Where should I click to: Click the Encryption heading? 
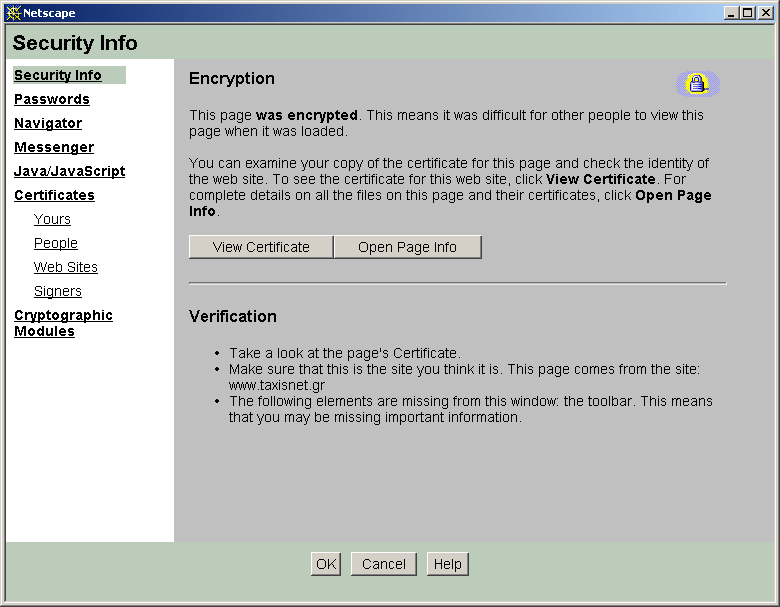(x=232, y=79)
